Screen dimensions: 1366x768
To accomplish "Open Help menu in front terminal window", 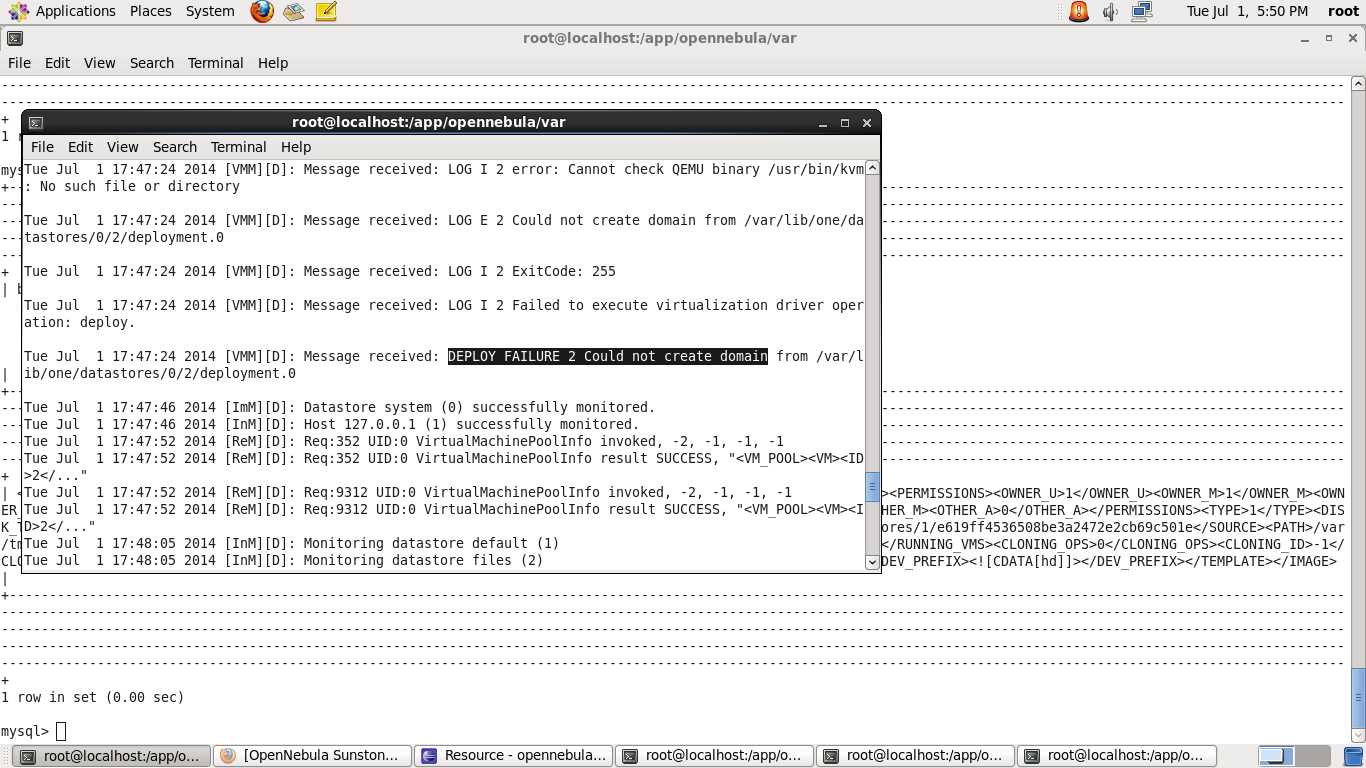I will [x=295, y=147].
